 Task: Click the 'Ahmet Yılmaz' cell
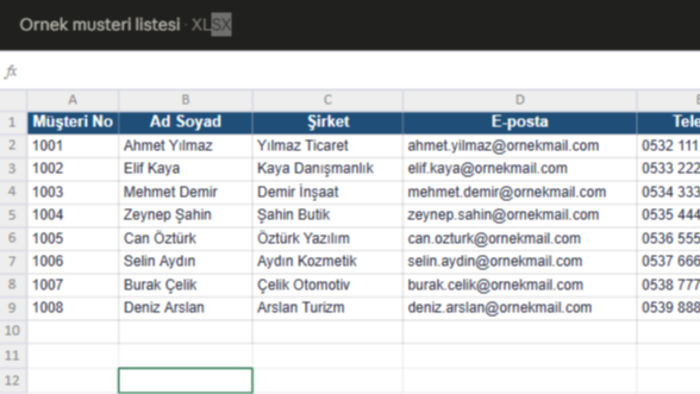click(185, 145)
